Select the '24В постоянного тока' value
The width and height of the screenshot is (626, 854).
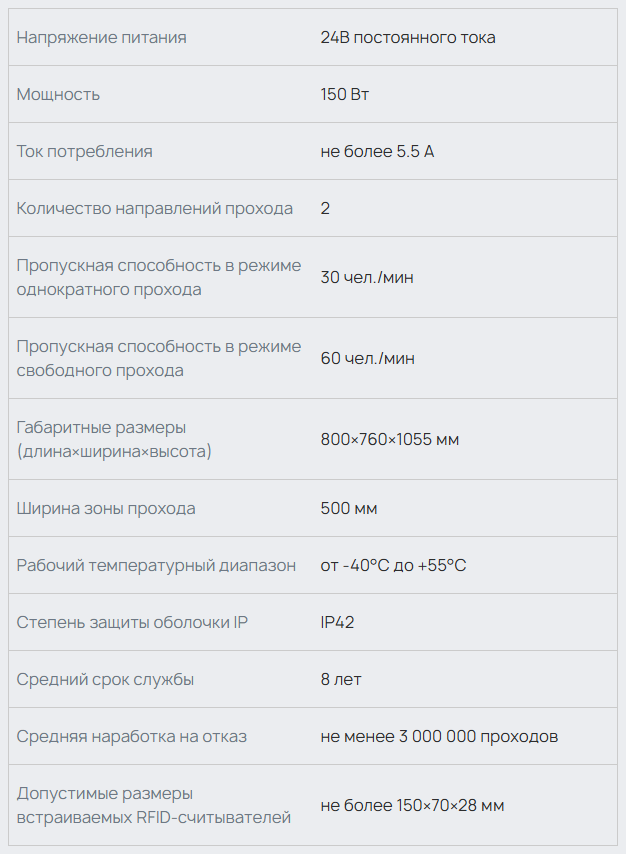click(x=408, y=38)
